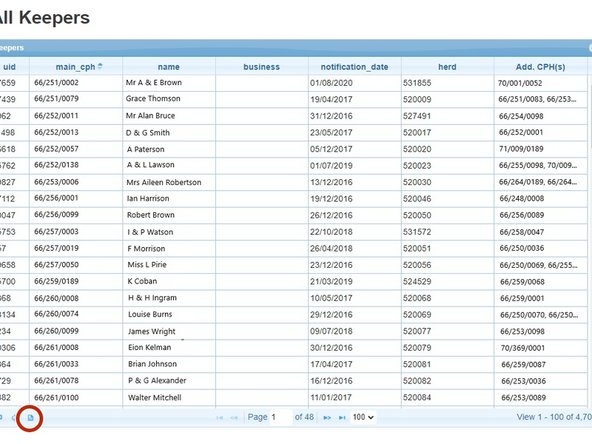Sort by the business column header
The height and width of the screenshot is (444, 592).
pyautogui.click(x=261, y=67)
